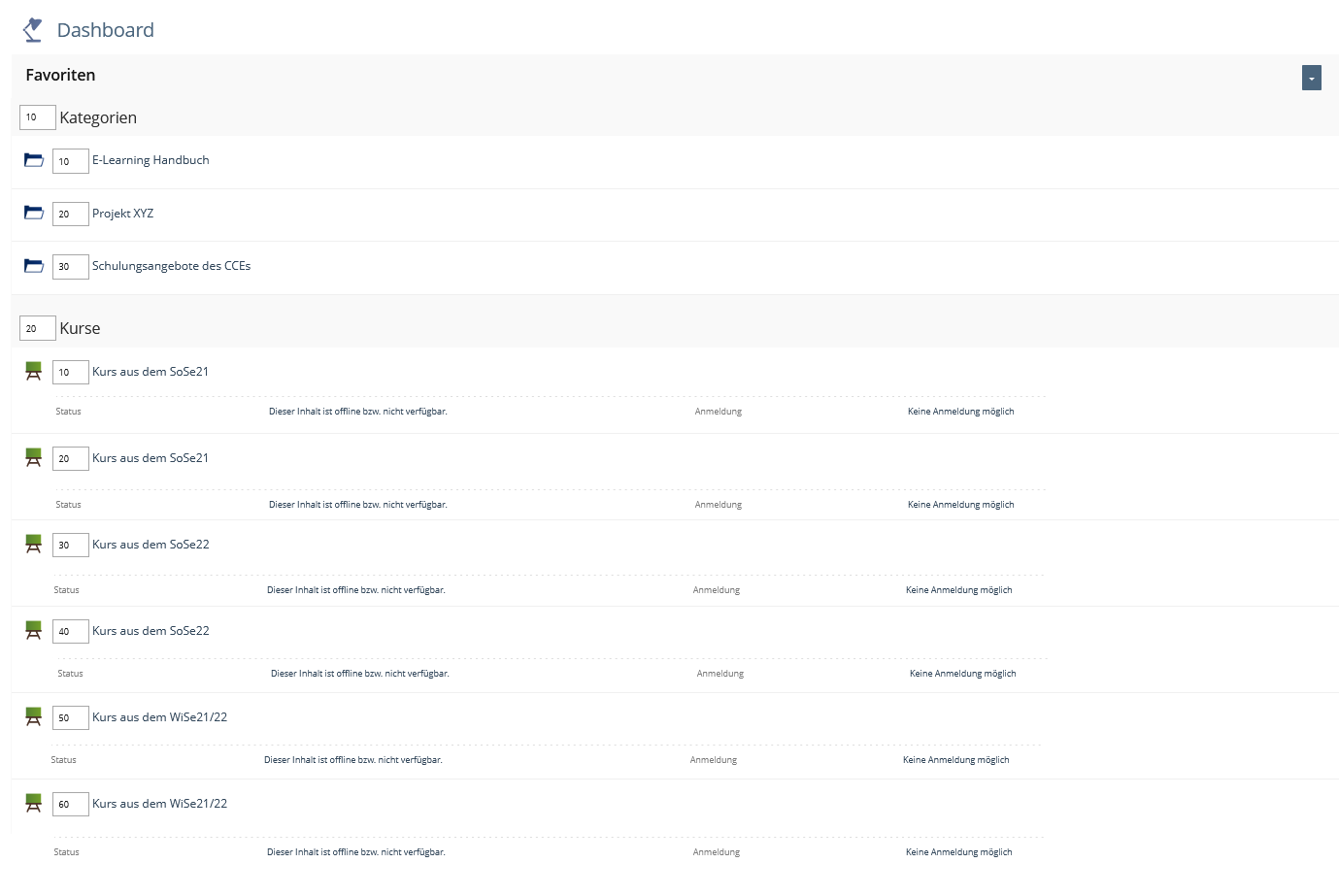Click course icon of first SoSe21 course
The image size is (1339, 896).
34,371
